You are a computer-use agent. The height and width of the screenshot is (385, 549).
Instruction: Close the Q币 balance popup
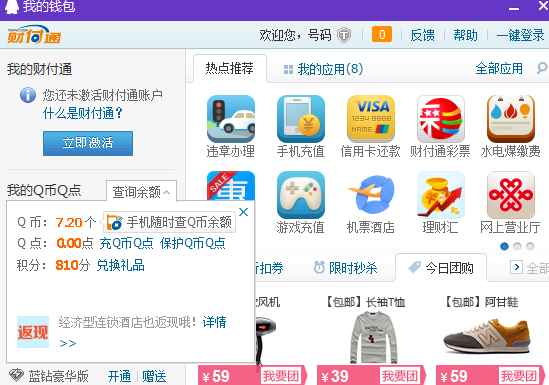click(244, 212)
